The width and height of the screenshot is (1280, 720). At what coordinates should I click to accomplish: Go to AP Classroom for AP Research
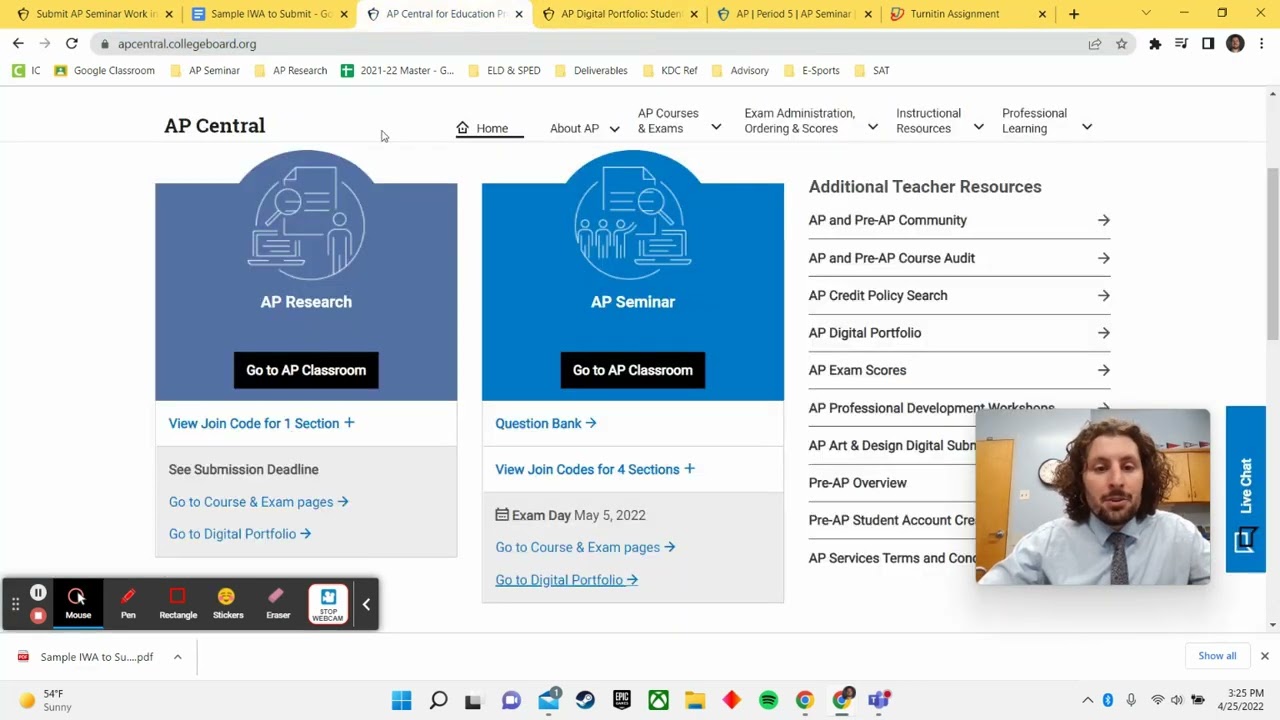point(306,370)
